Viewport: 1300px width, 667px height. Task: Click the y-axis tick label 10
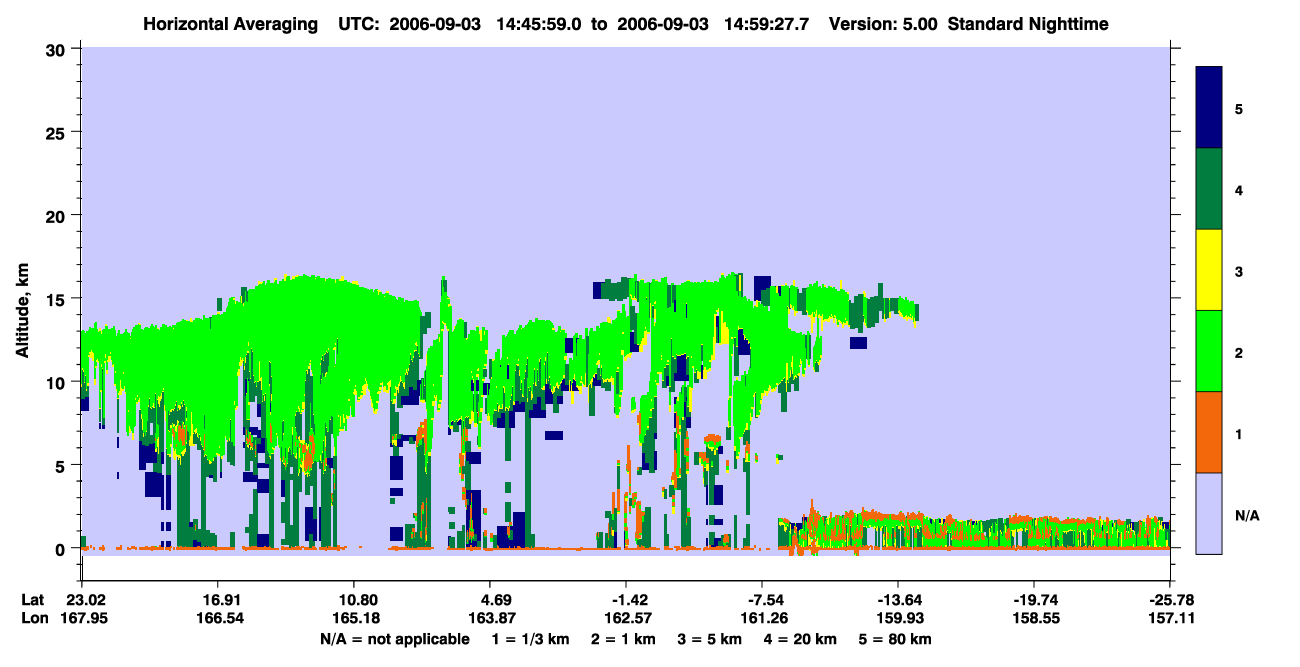(58, 382)
